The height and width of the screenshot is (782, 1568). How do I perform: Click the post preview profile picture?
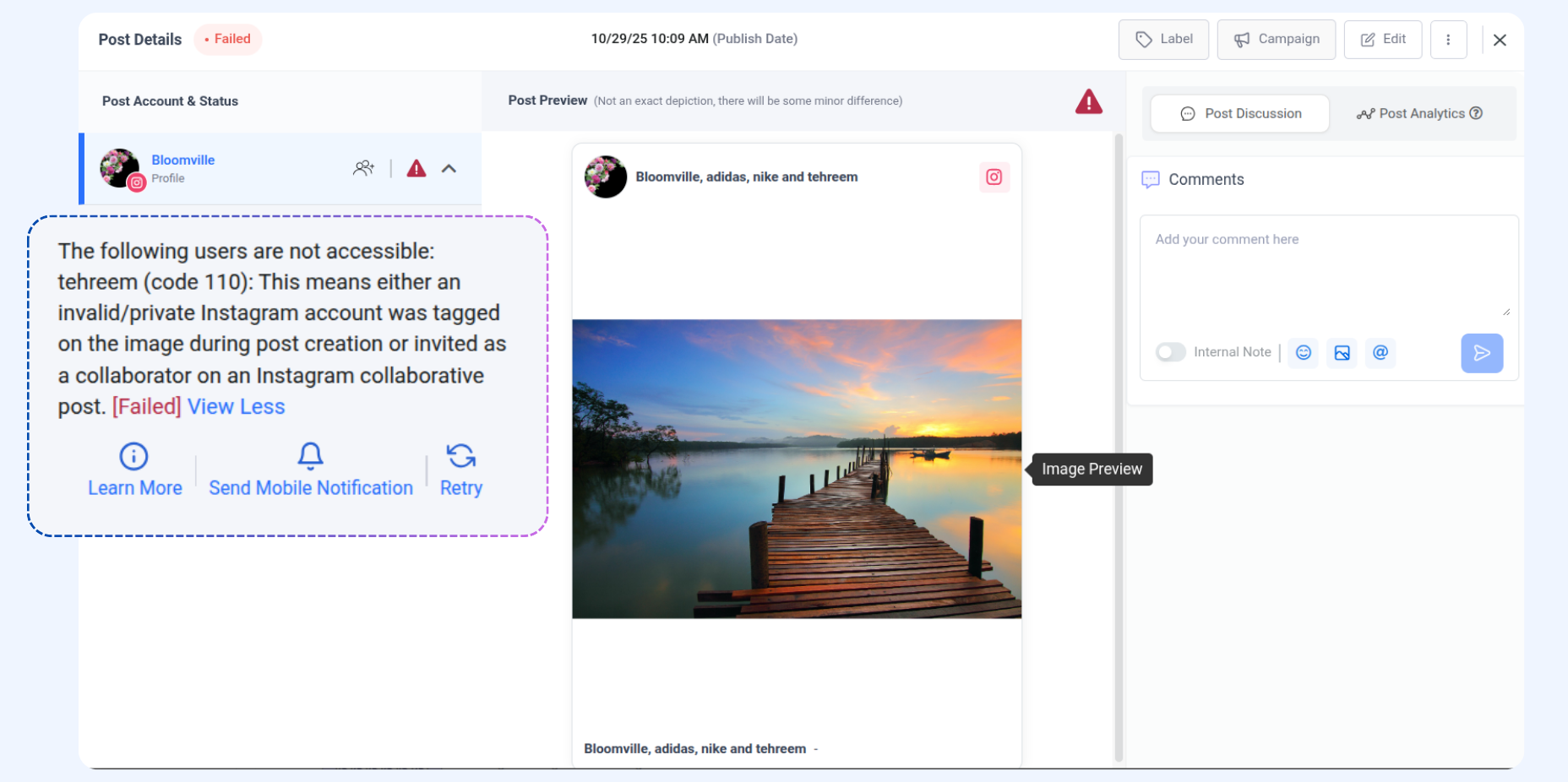tap(606, 176)
